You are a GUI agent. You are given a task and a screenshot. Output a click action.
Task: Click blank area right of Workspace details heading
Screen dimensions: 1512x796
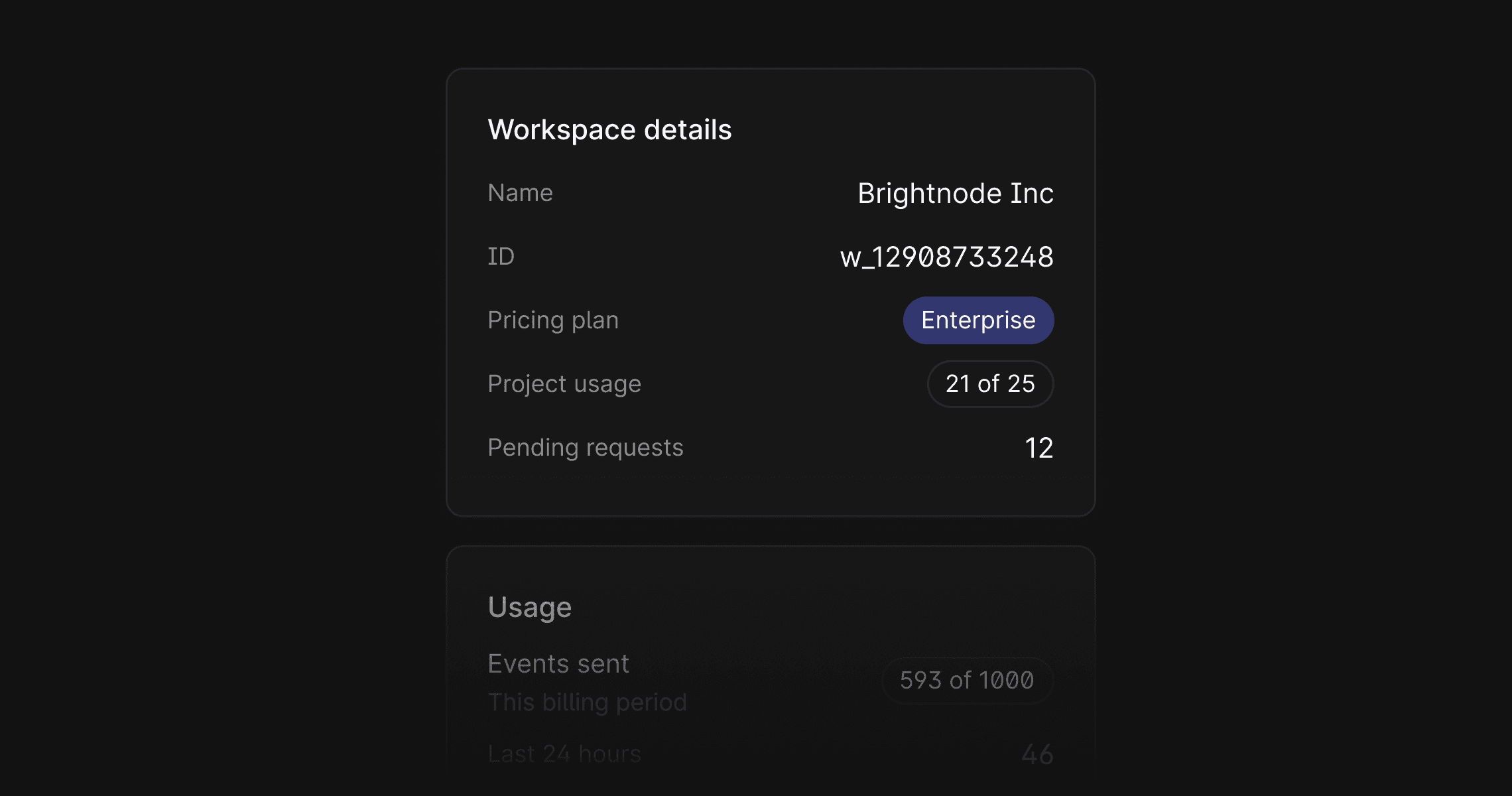(x=909, y=130)
